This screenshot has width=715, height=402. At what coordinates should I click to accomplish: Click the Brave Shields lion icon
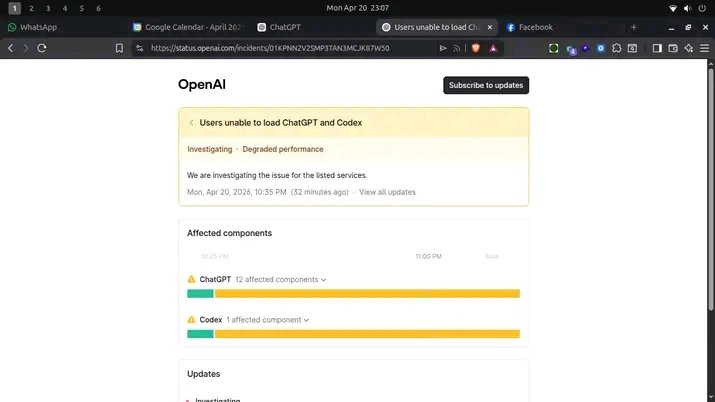(476, 48)
